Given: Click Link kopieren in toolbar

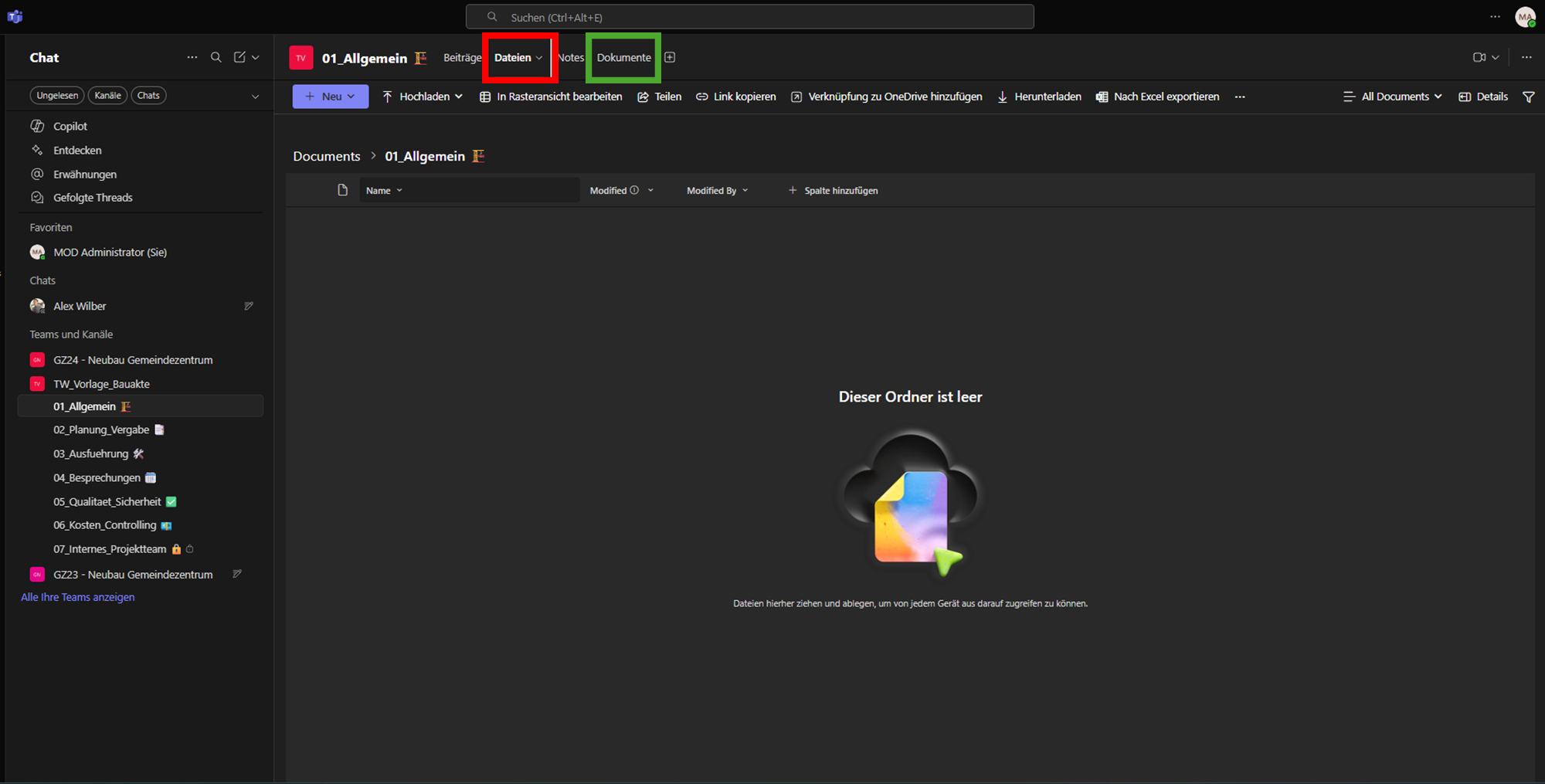Looking at the screenshot, I should click(x=736, y=97).
